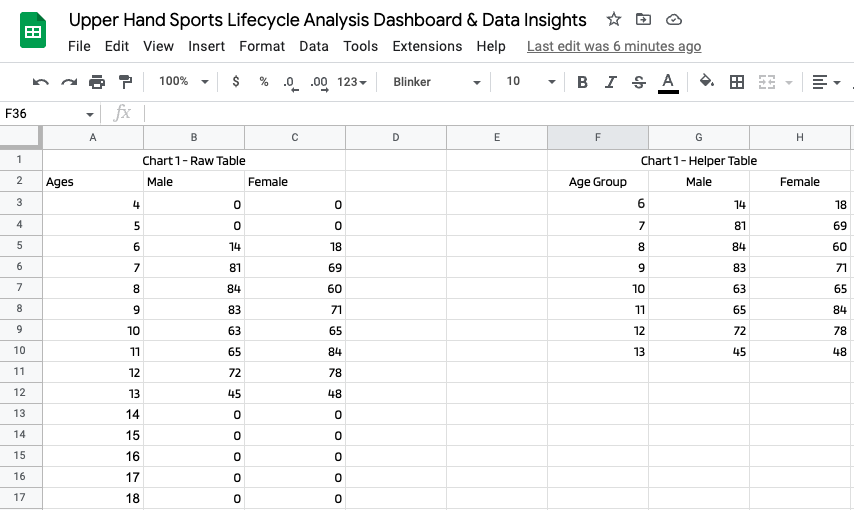The image size is (854, 510).
Task: Select cell F7 containing 10
Action: [x=598, y=288]
